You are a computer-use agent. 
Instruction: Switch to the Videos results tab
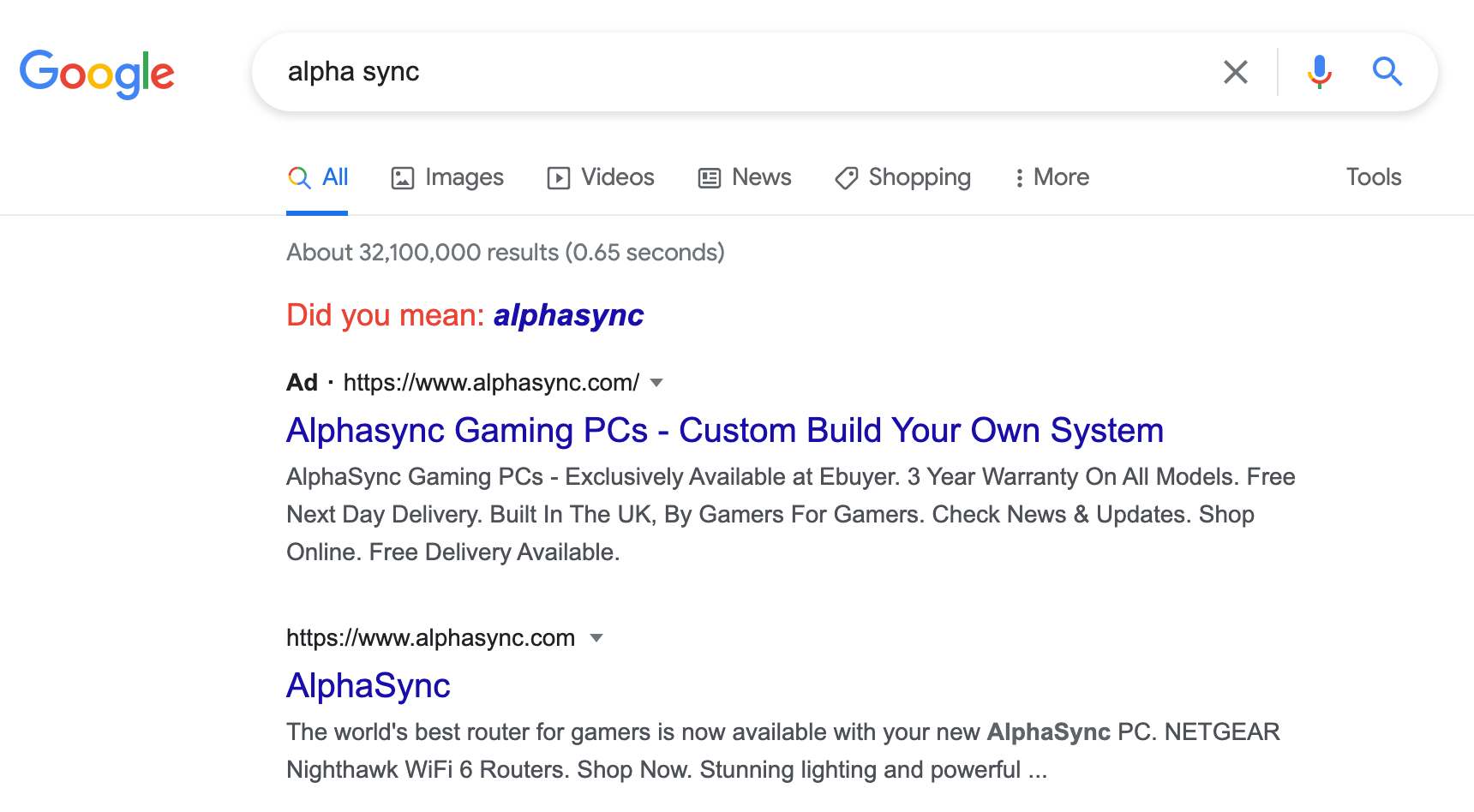click(x=601, y=177)
